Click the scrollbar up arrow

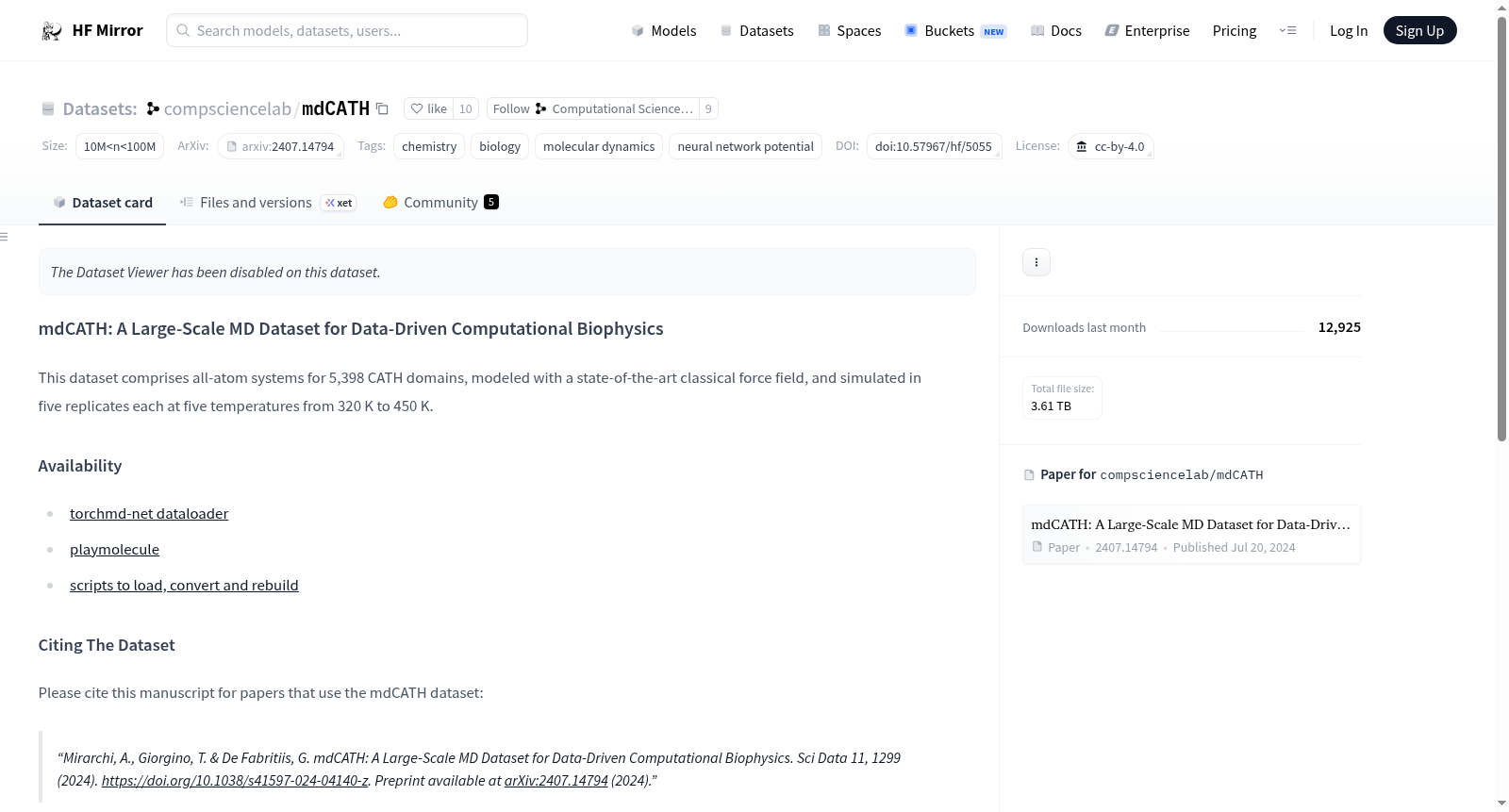tap(1501, 7)
